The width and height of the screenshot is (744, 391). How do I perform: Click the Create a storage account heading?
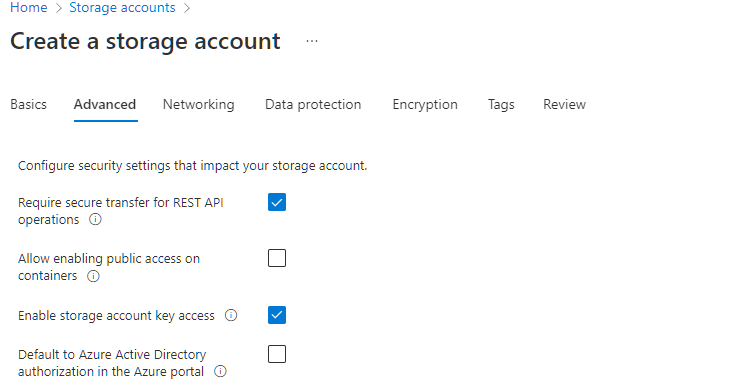pyautogui.click(x=145, y=41)
